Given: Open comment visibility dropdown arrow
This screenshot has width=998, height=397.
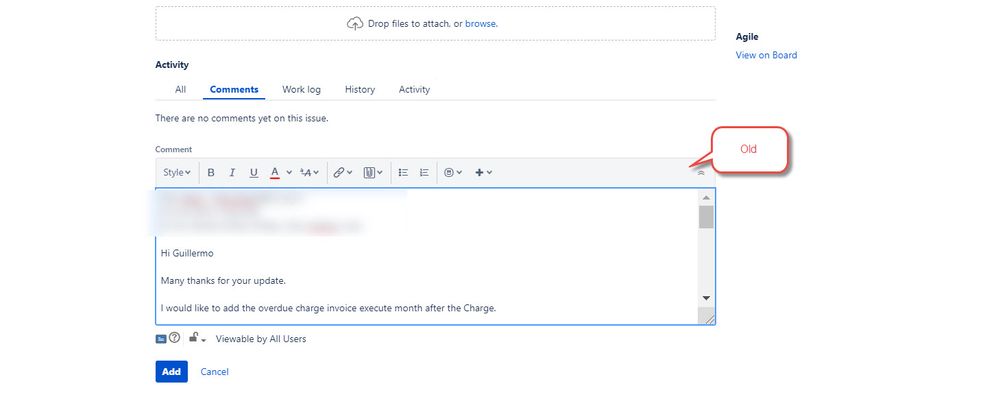Looking at the screenshot, I should (204, 340).
